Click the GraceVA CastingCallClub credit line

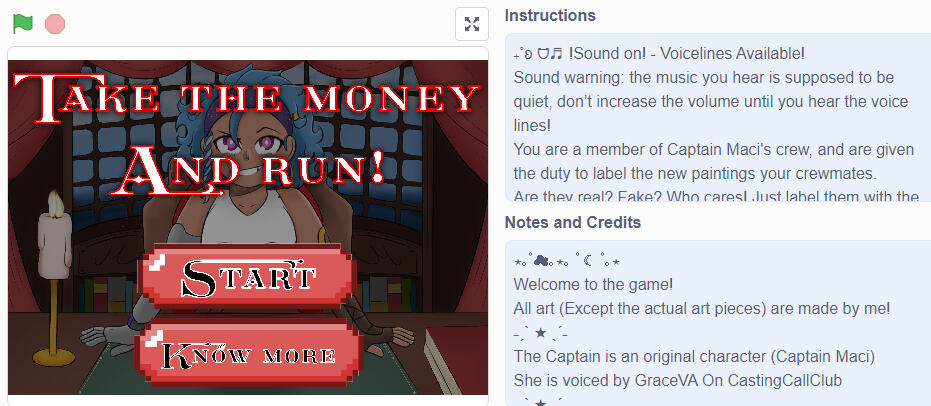coord(677,380)
